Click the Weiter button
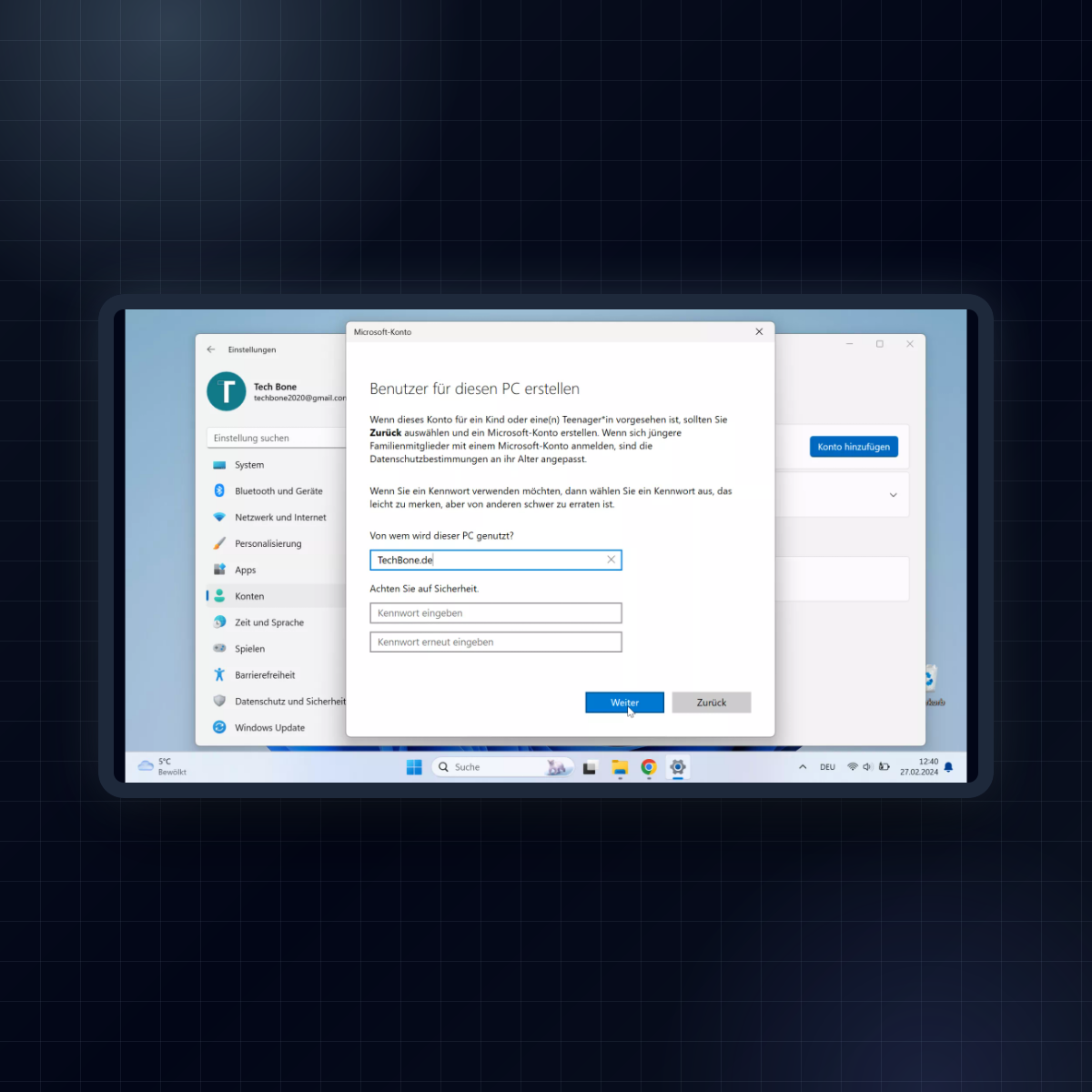1092x1092 pixels. pyautogui.click(x=624, y=703)
